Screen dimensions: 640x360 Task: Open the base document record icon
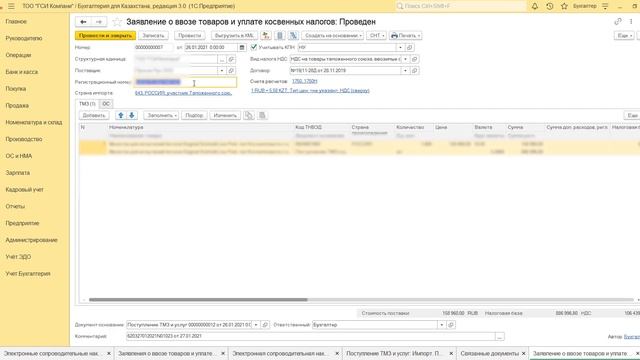point(265,325)
